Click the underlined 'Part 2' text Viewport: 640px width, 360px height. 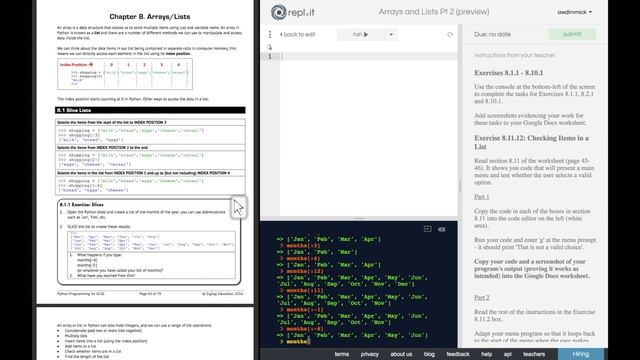(x=482, y=298)
